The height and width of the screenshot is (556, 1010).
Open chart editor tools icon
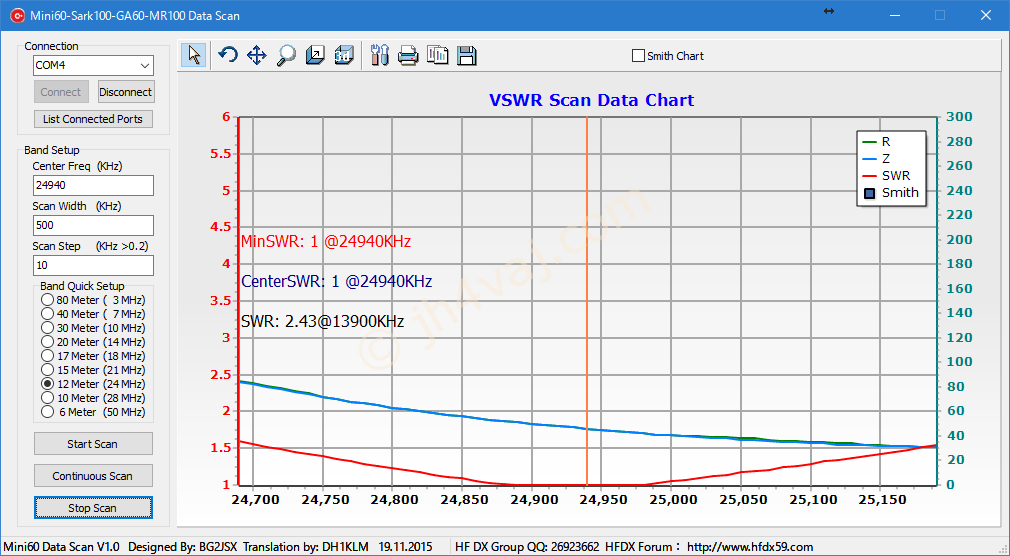click(x=379, y=55)
